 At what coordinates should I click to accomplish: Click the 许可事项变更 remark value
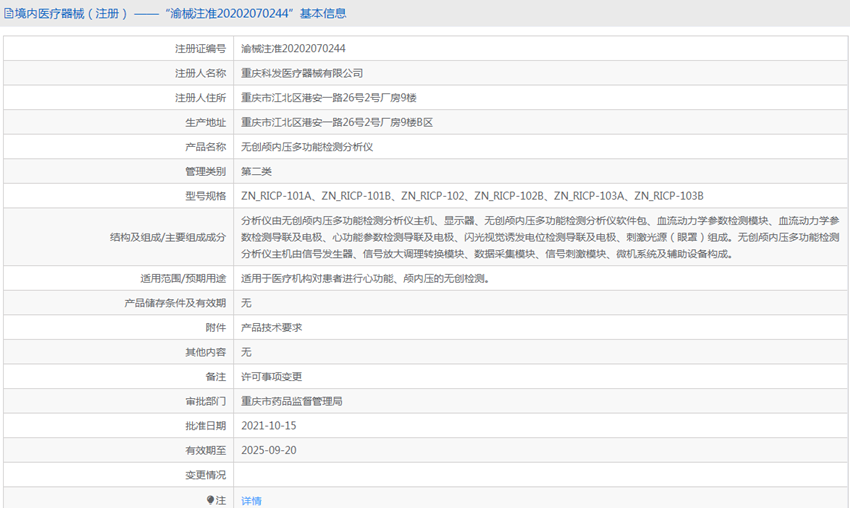271,376
